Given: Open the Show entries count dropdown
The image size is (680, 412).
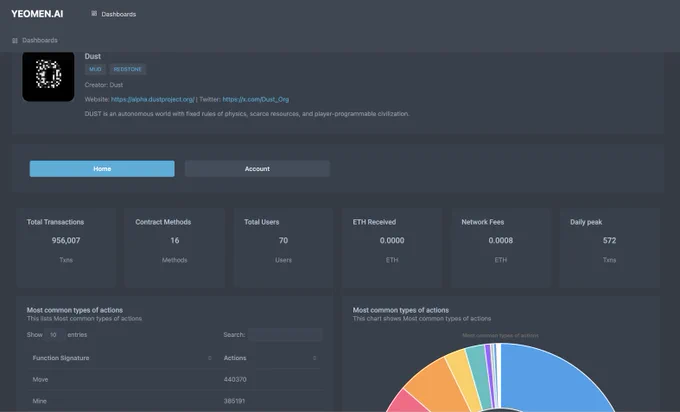Looking at the screenshot, I should coord(55,335).
